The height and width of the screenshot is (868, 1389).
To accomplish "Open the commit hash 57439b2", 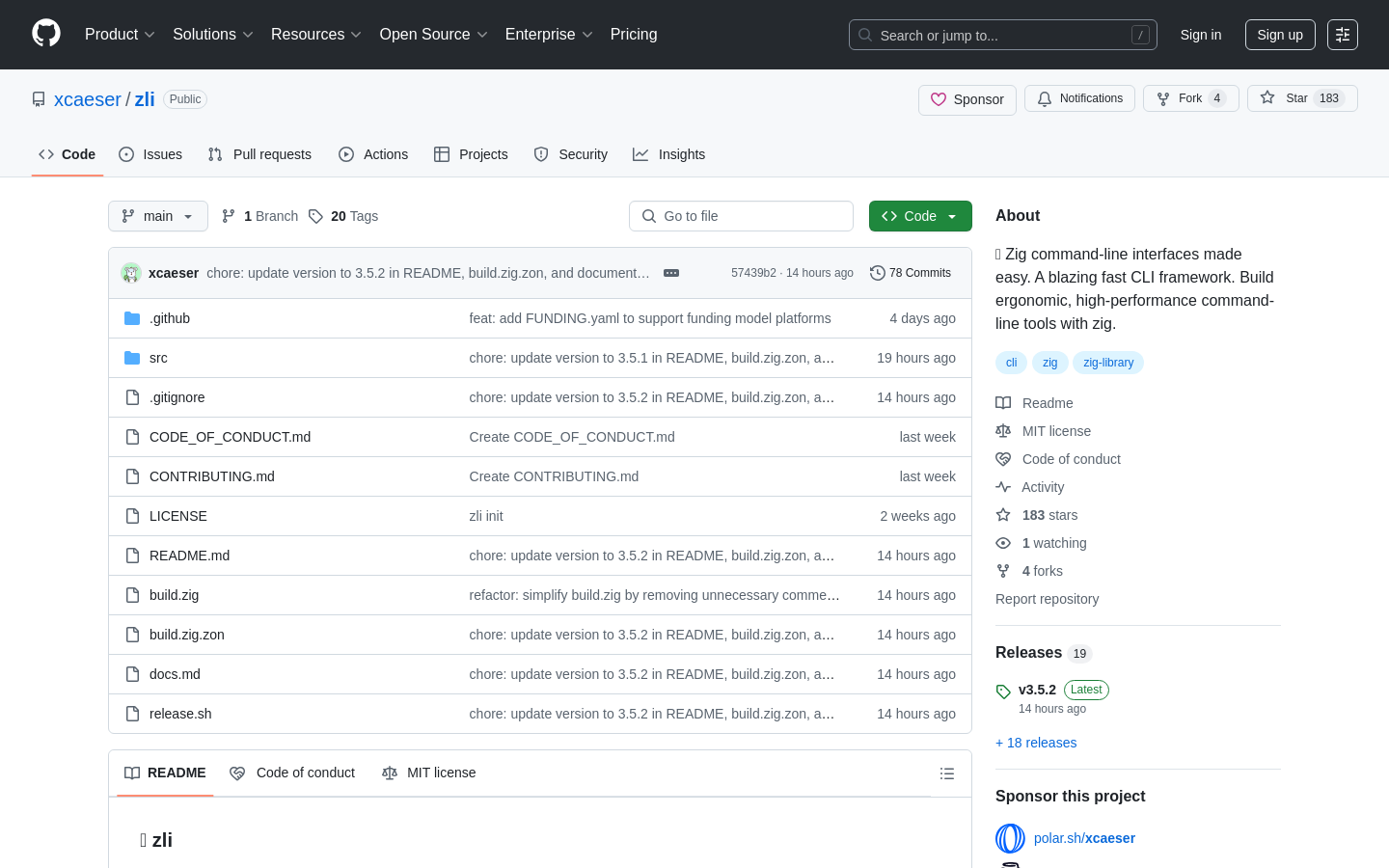I will (753, 273).
